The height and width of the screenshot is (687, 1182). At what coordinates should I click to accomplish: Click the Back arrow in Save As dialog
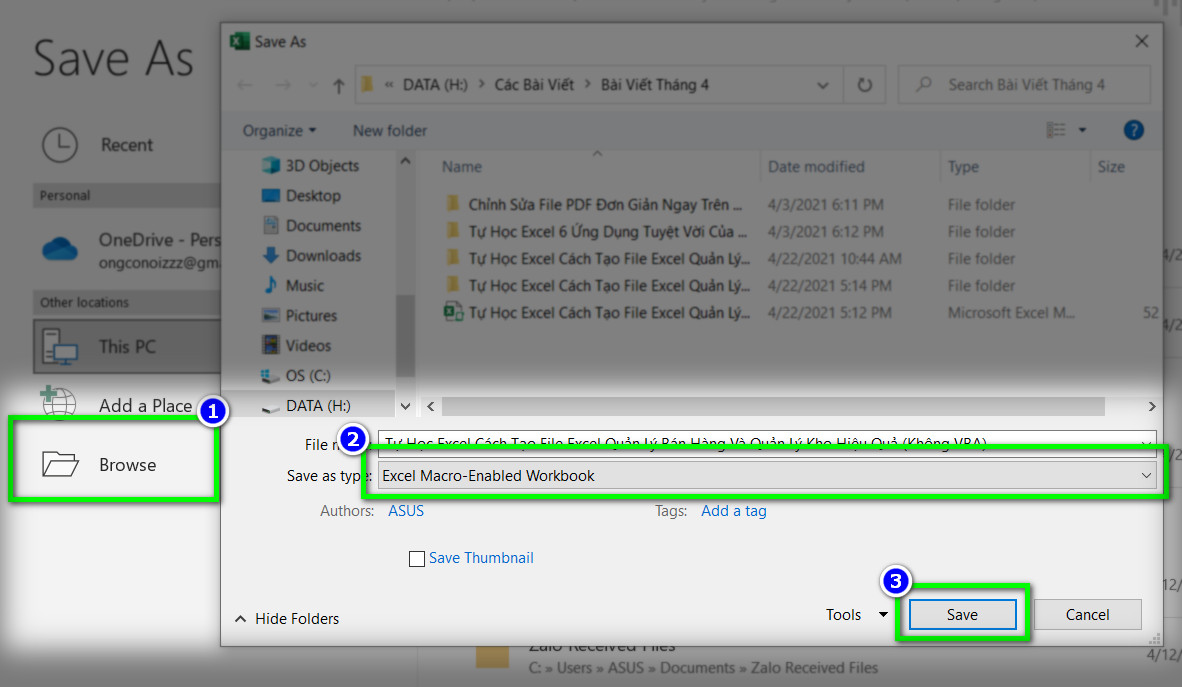(x=244, y=85)
